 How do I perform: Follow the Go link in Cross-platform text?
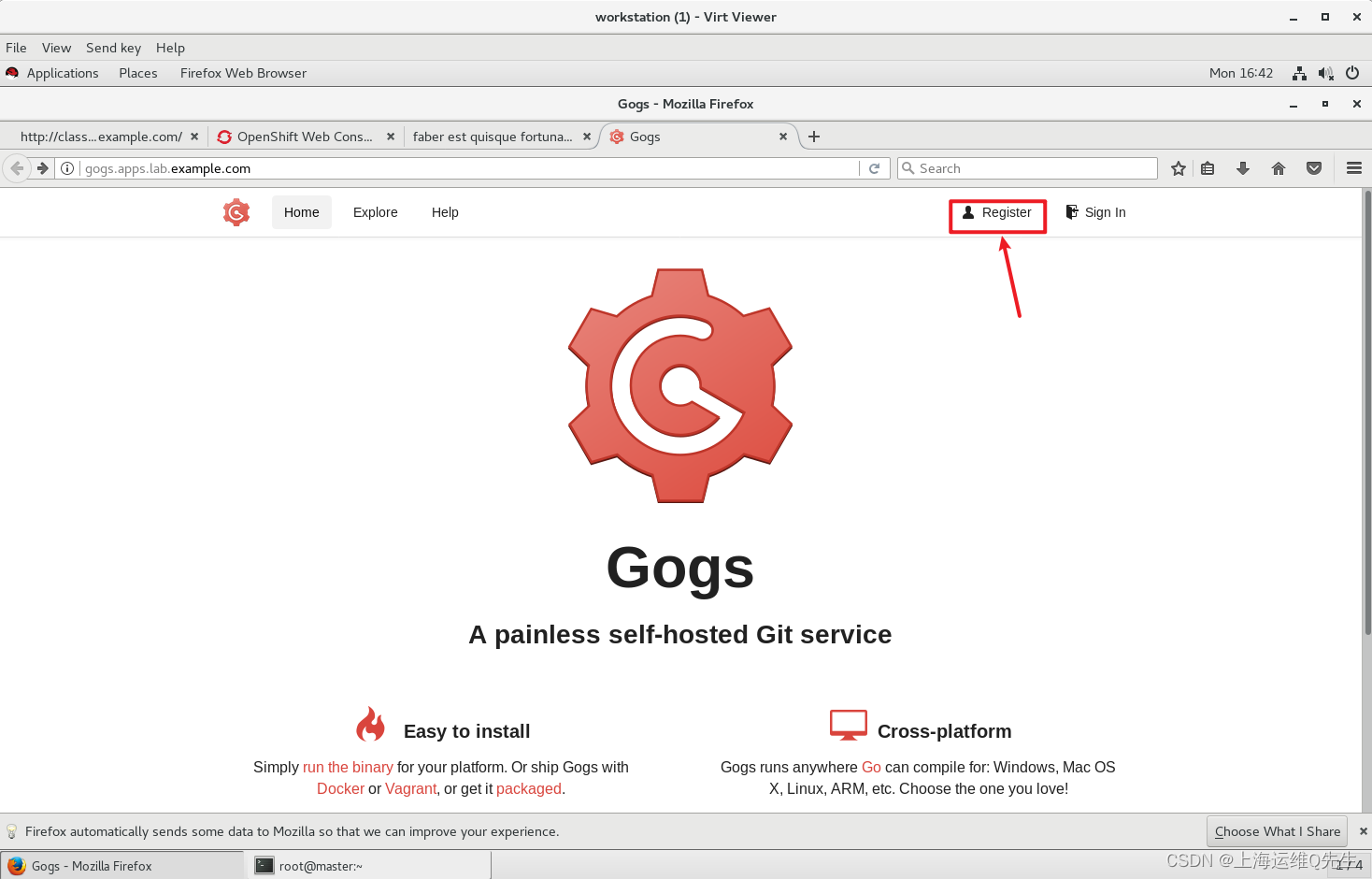click(x=871, y=767)
